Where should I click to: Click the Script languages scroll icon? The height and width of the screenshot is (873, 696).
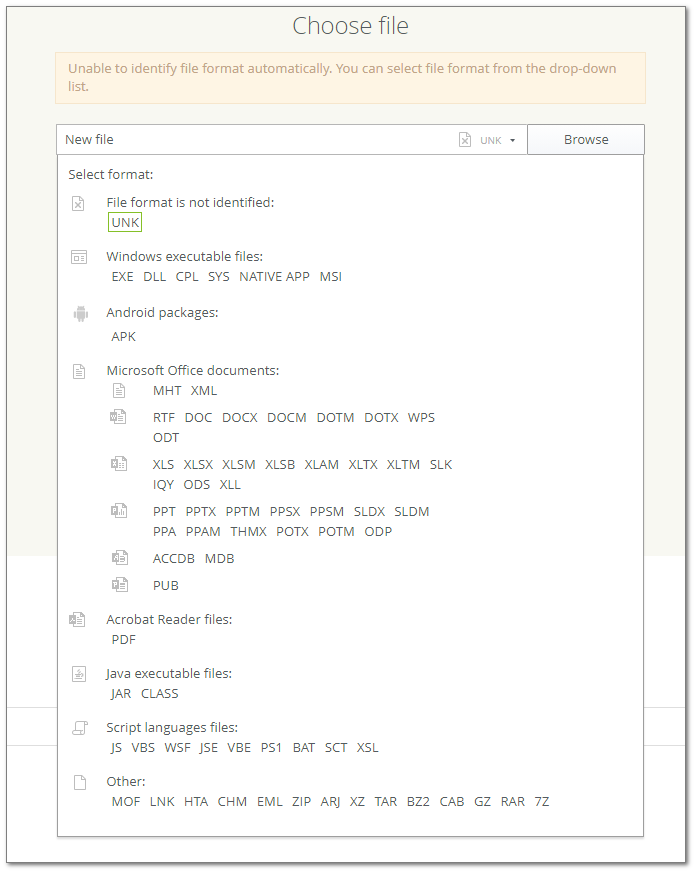[80, 728]
